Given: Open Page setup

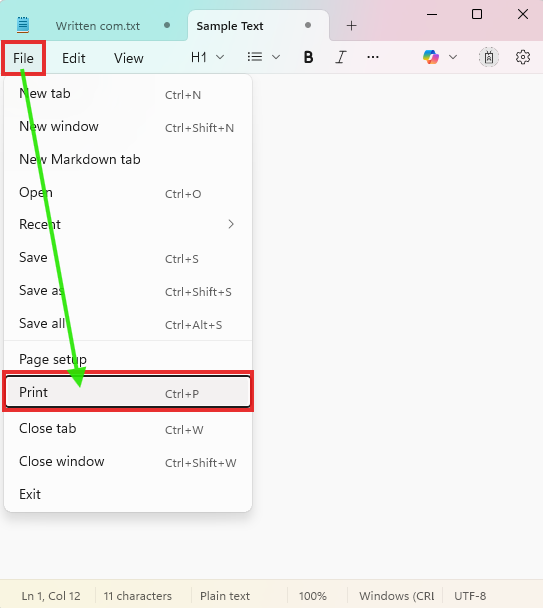Looking at the screenshot, I should (128, 359).
